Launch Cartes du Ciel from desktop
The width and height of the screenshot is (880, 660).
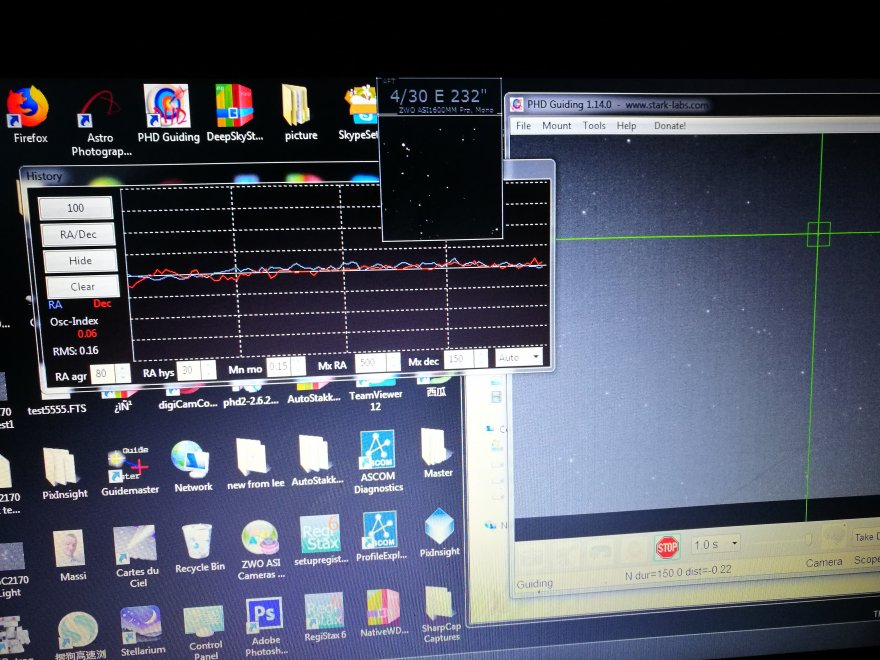[x=136, y=556]
